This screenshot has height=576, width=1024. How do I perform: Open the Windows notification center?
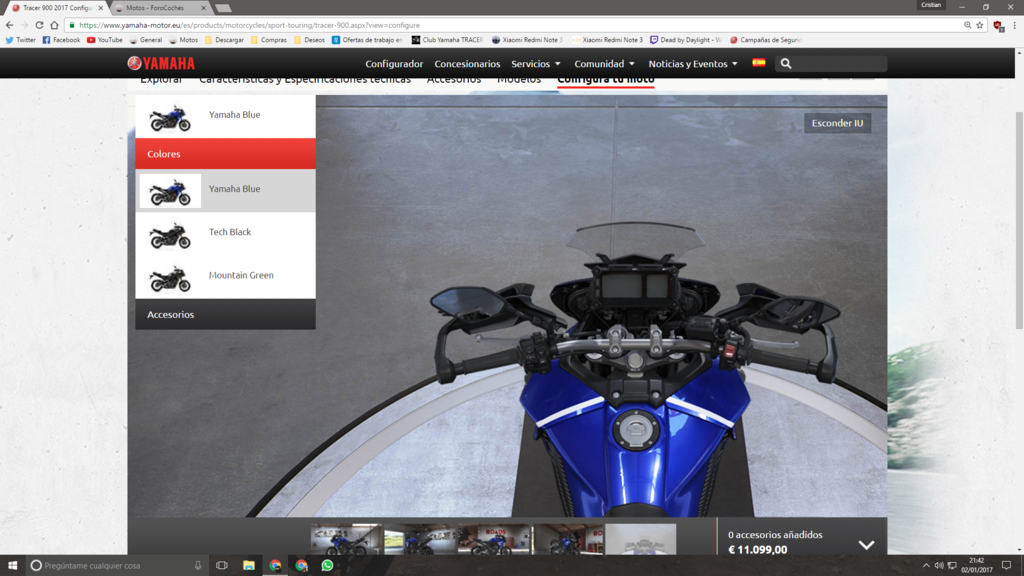pyautogui.click(x=1006, y=566)
